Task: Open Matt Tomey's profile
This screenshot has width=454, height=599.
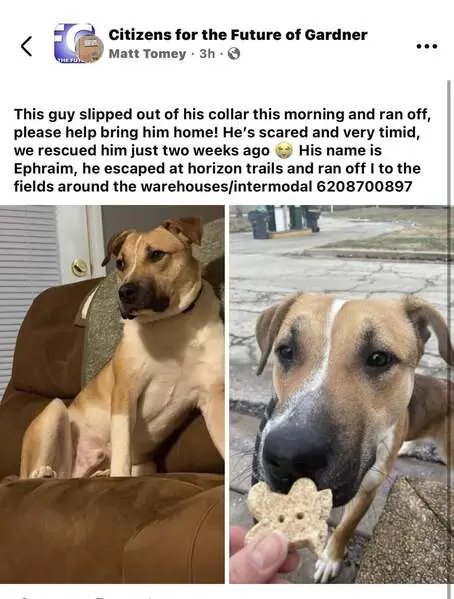Action: pos(147,54)
